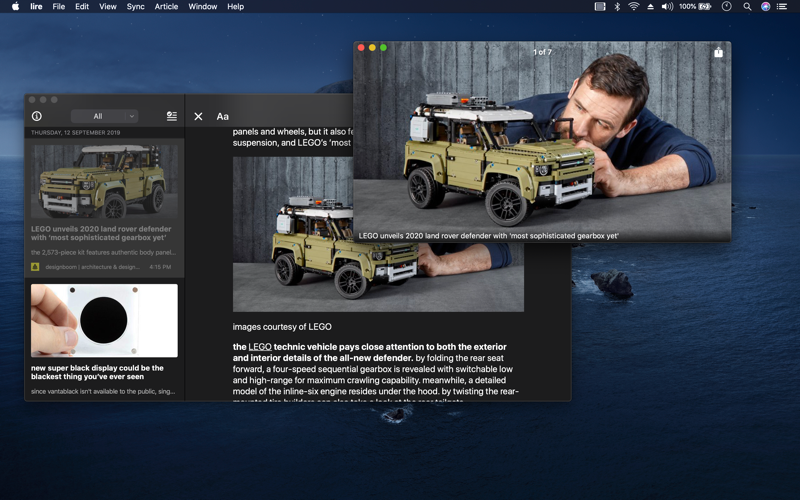The width and height of the screenshot is (800, 500).
Task: Click the Time Machine clock icon
Action: point(727,7)
